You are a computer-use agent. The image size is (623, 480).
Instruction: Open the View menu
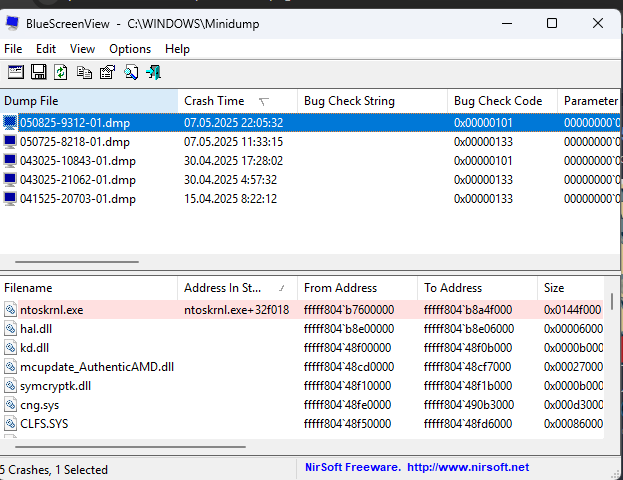tap(83, 49)
